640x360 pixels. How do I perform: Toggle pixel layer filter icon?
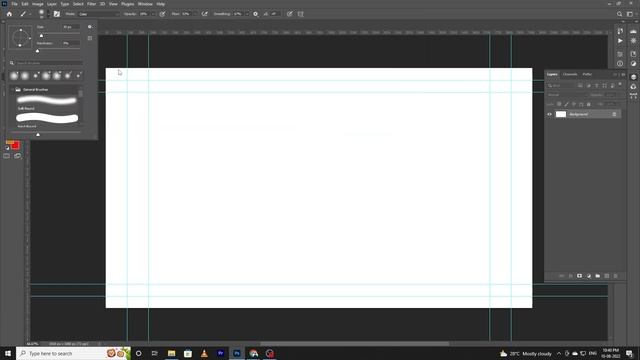580,86
